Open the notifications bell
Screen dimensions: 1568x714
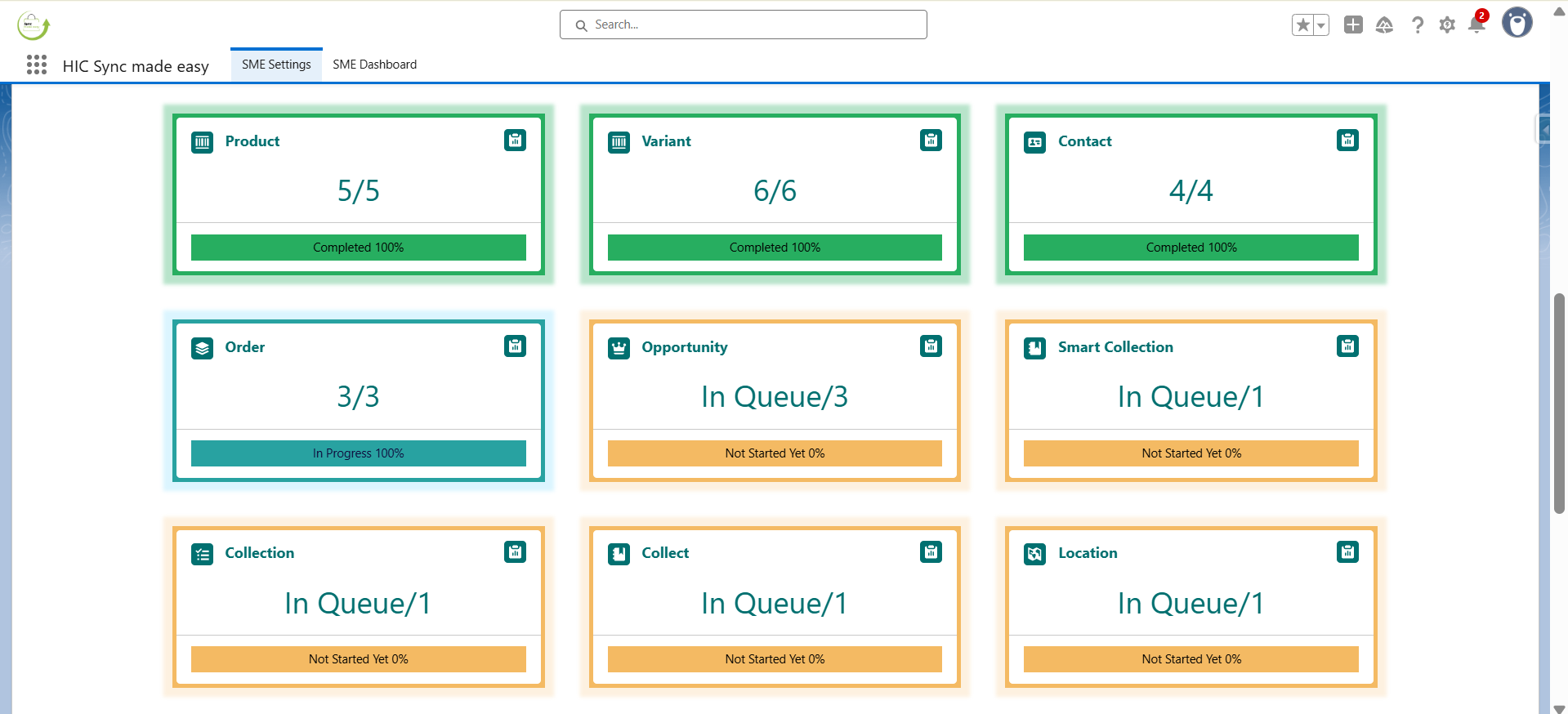1476,25
